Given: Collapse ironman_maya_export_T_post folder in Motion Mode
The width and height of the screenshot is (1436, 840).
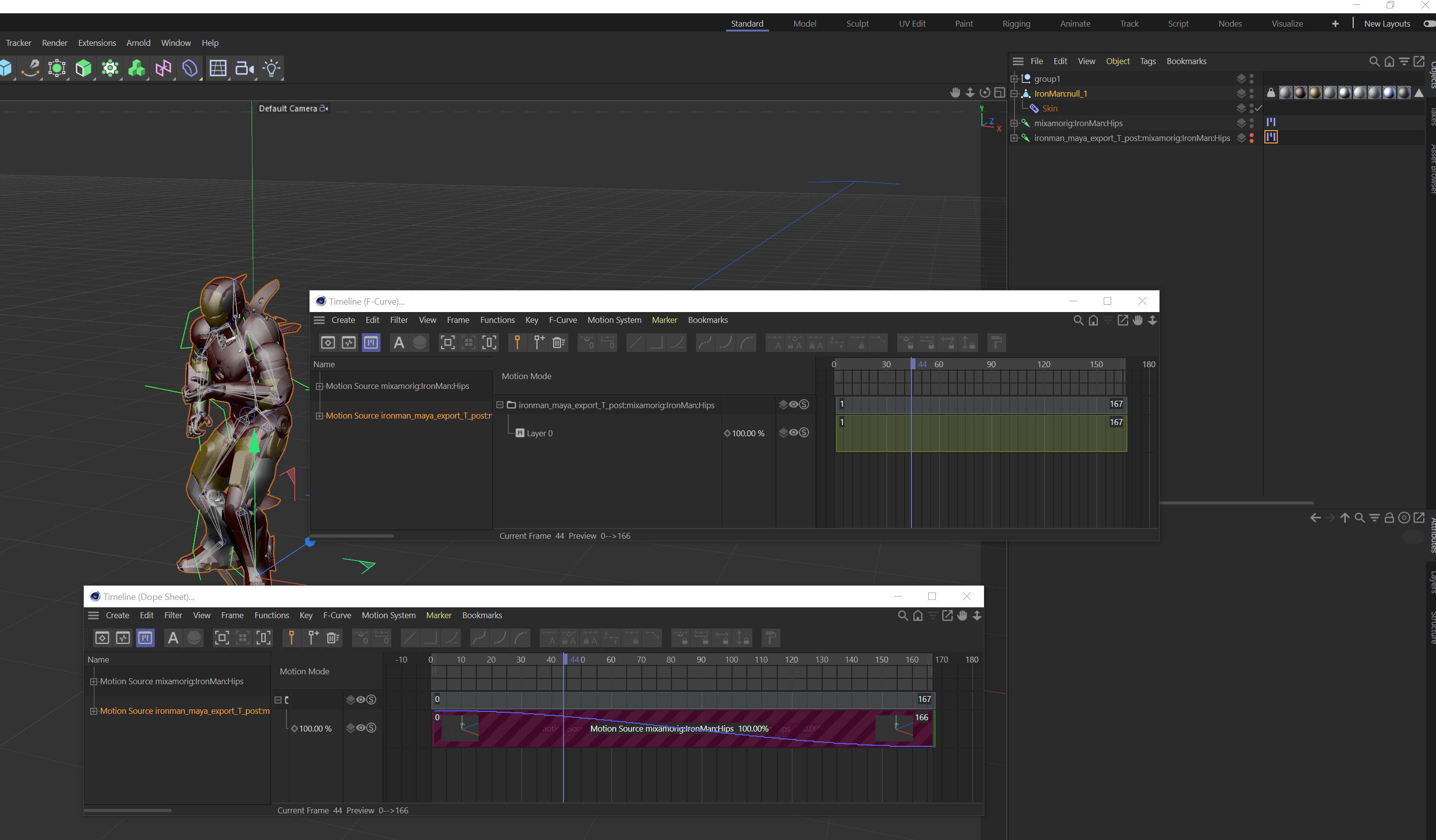Looking at the screenshot, I should coord(500,405).
